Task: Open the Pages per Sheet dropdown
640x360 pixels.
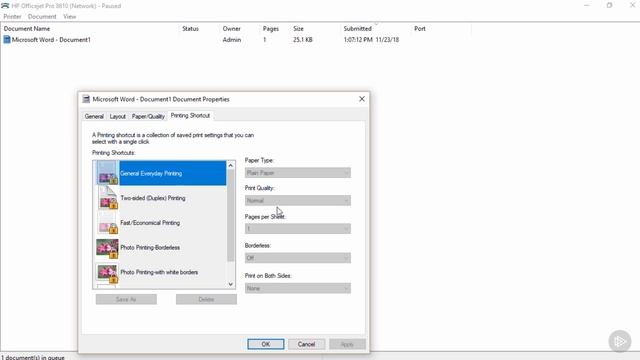Action: point(298,229)
